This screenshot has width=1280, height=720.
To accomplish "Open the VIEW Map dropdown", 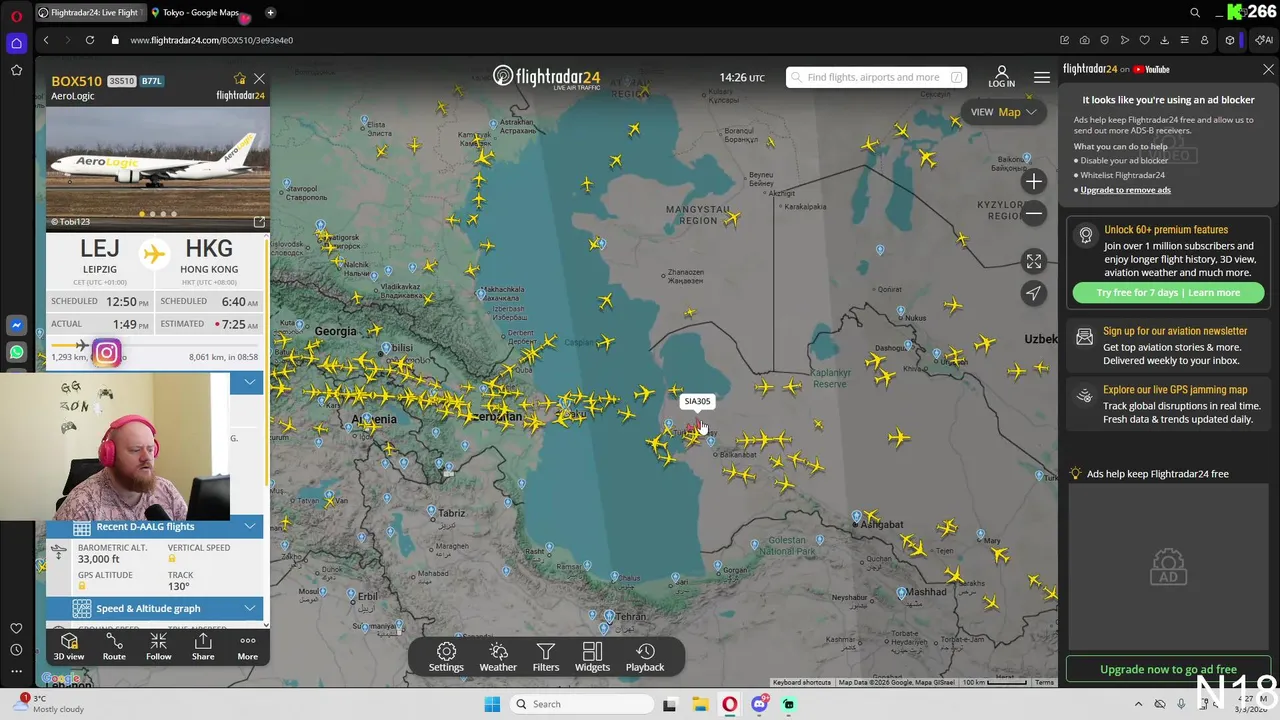I will [x=1004, y=112].
